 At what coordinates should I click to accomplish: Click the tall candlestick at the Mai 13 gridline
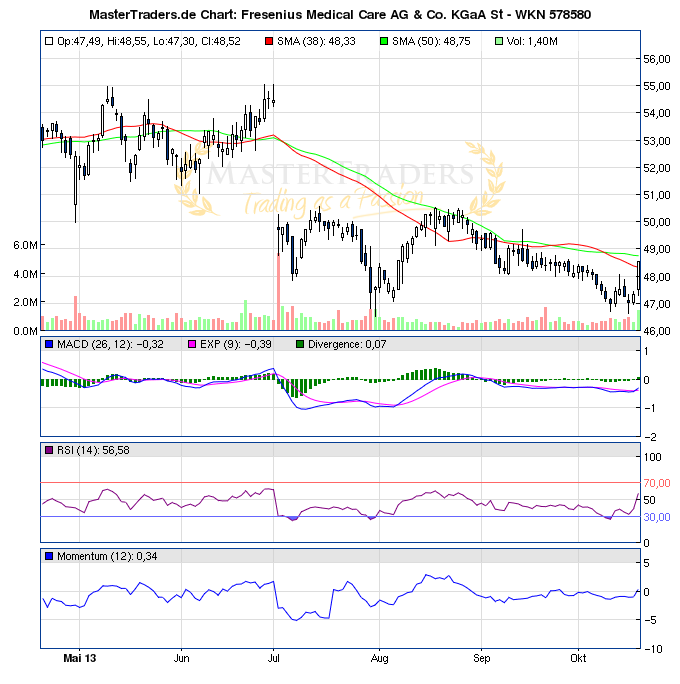pyautogui.click(x=75, y=187)
